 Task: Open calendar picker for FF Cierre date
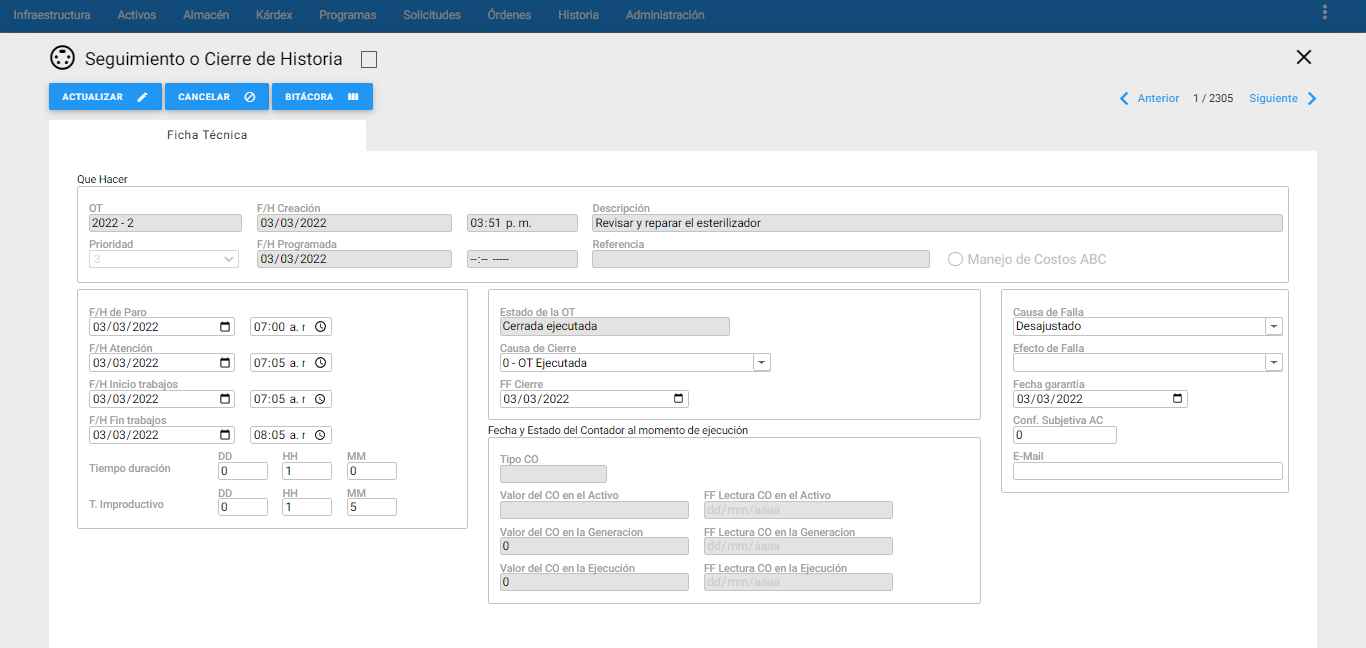pos(679,399)
